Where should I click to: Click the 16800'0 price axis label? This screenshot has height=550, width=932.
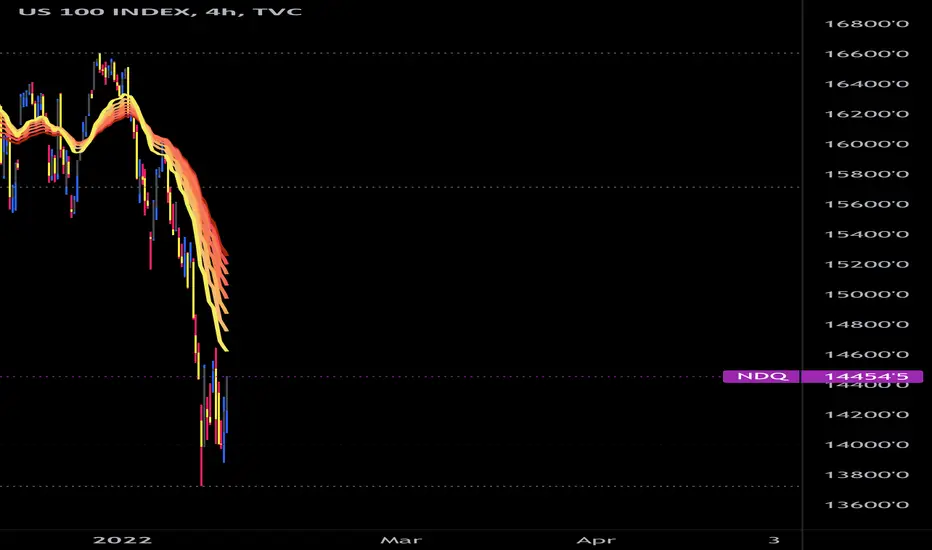867,24
